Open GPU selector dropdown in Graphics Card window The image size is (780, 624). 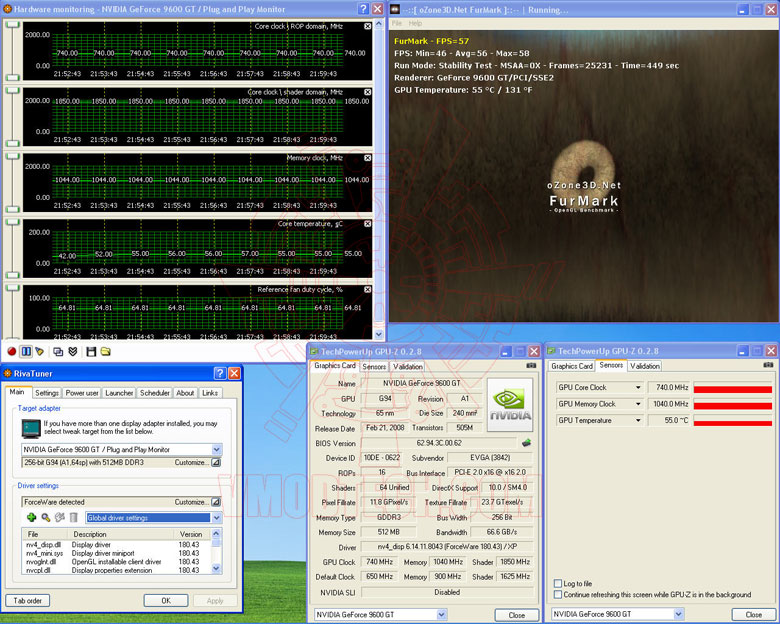(442, 615)
